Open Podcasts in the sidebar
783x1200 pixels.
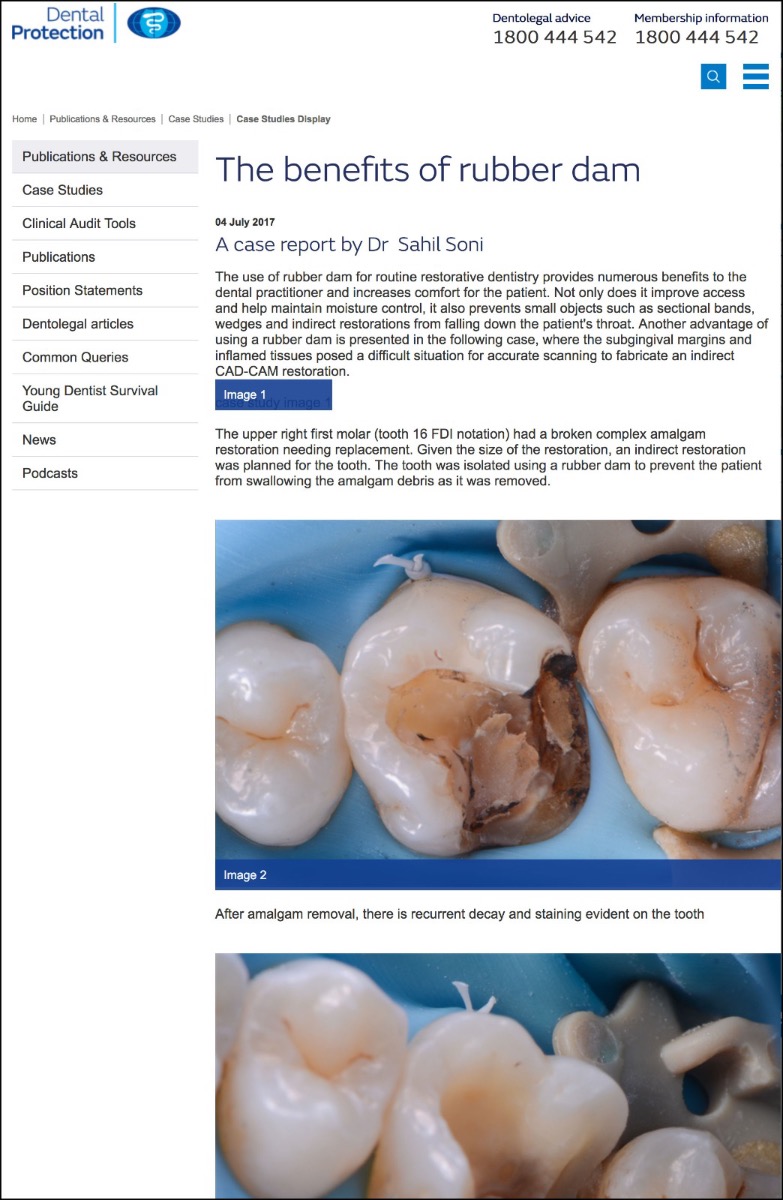(x=105, y=473)
